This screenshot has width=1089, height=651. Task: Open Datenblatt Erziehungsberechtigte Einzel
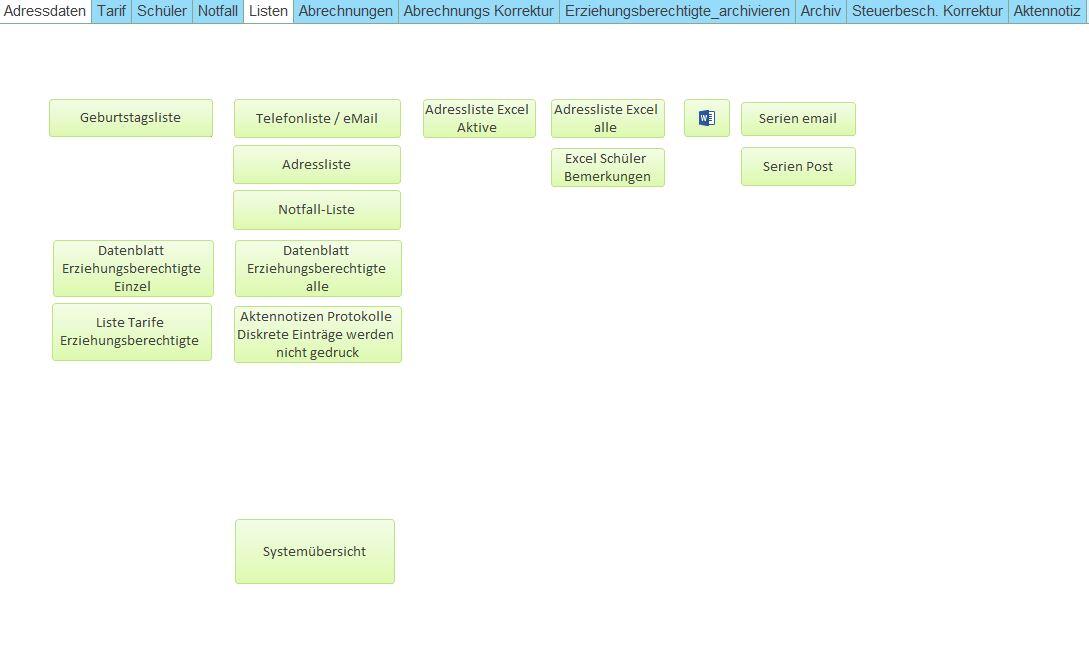(x=133, y=268)
